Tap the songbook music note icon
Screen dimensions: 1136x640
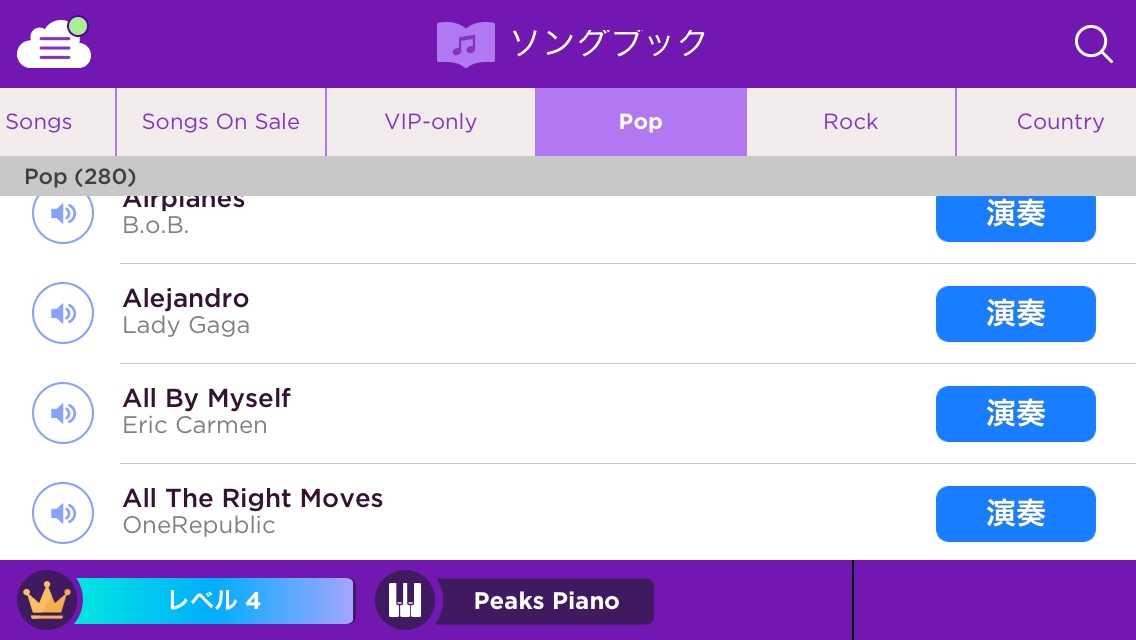point(465,44)
